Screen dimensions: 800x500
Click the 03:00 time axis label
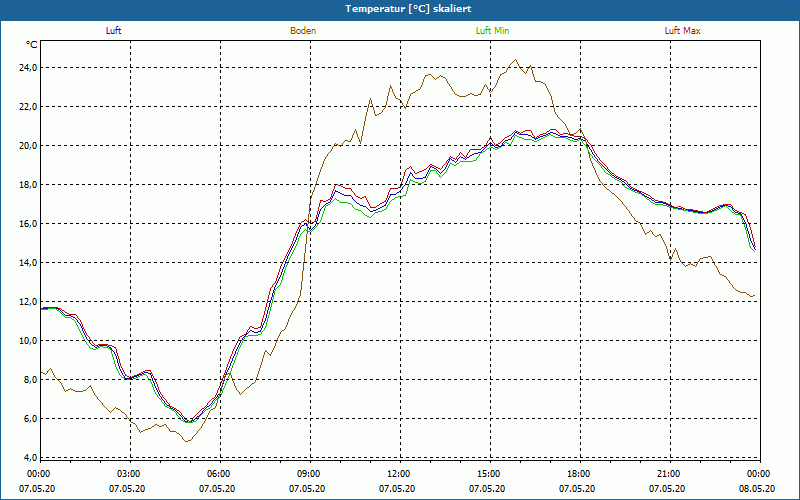(x=131, y=474)
